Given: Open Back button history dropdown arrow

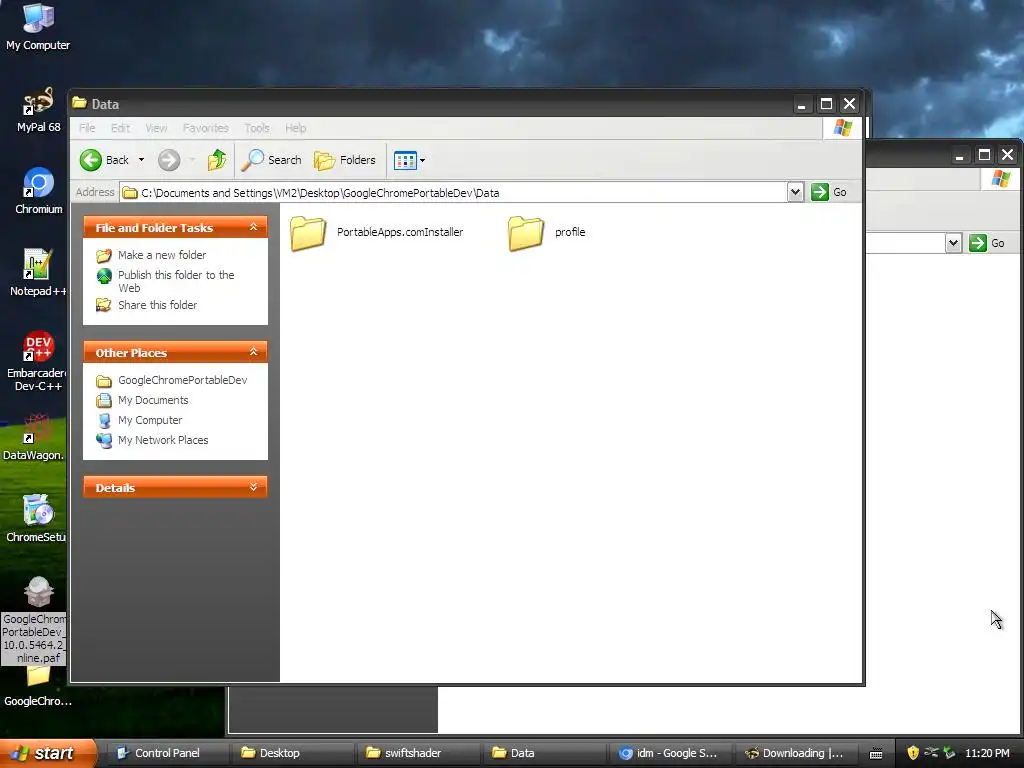Looking at the screenshot, I should coord(141,160).
